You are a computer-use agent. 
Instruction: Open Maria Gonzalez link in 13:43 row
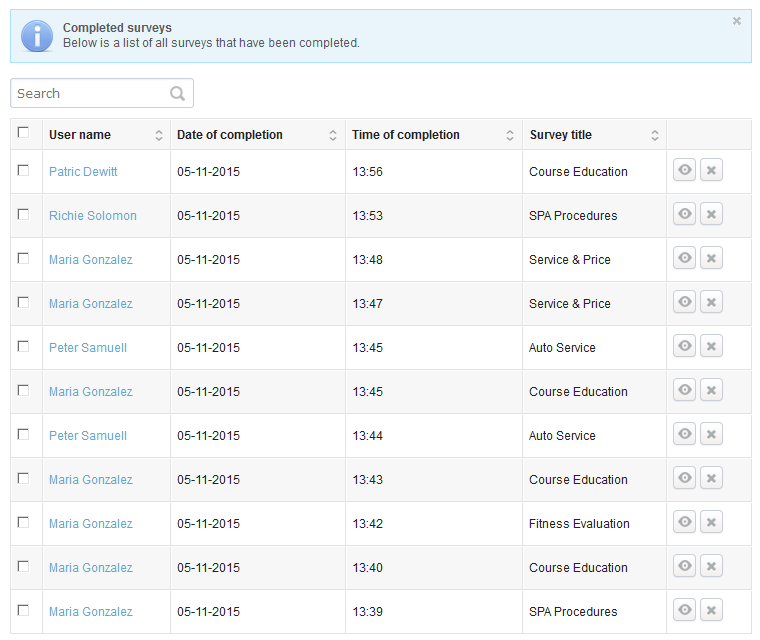click(91, 480)
